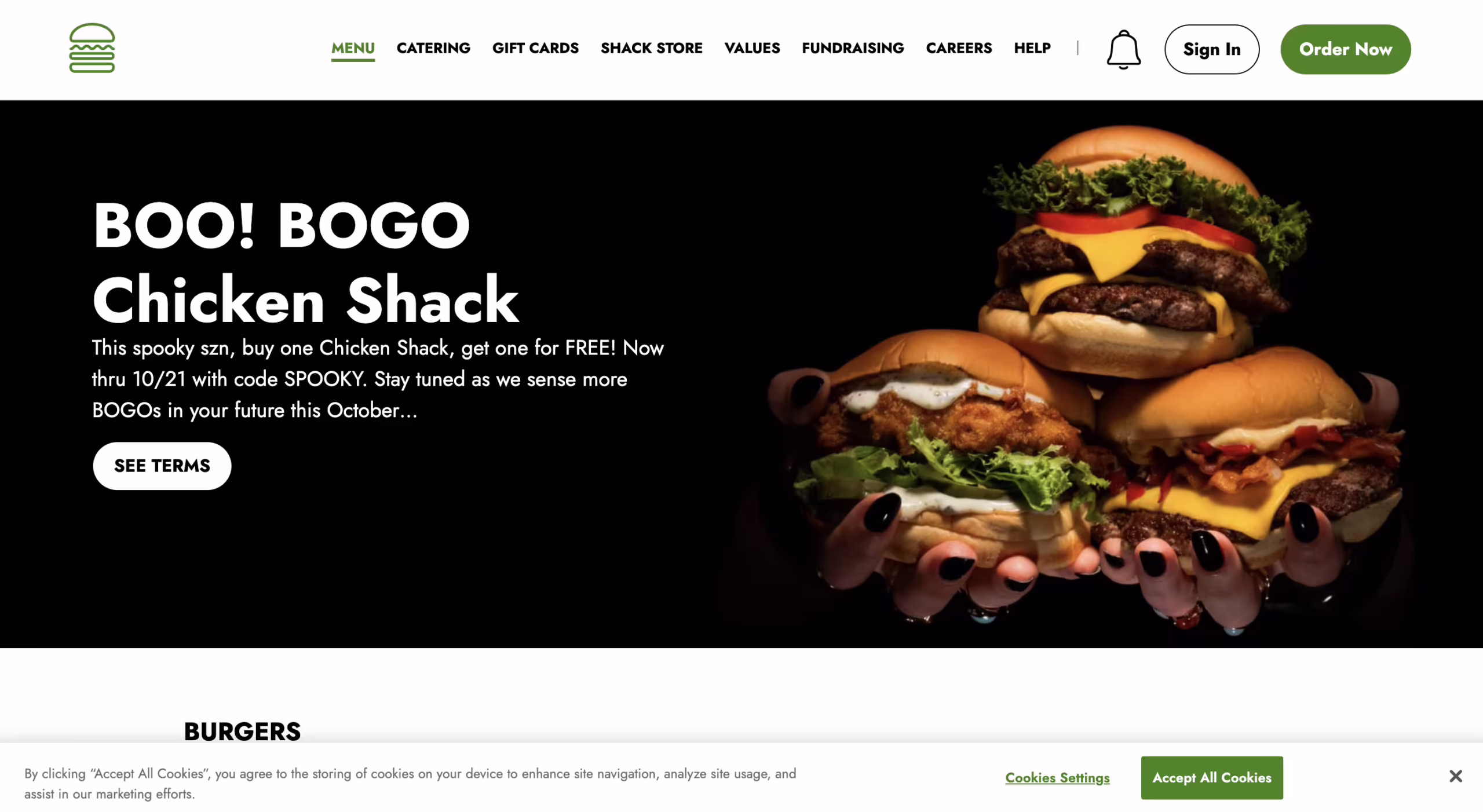Open the GIFT CARDS link
Screen dimensions: 1483x812
click(535, 48)
